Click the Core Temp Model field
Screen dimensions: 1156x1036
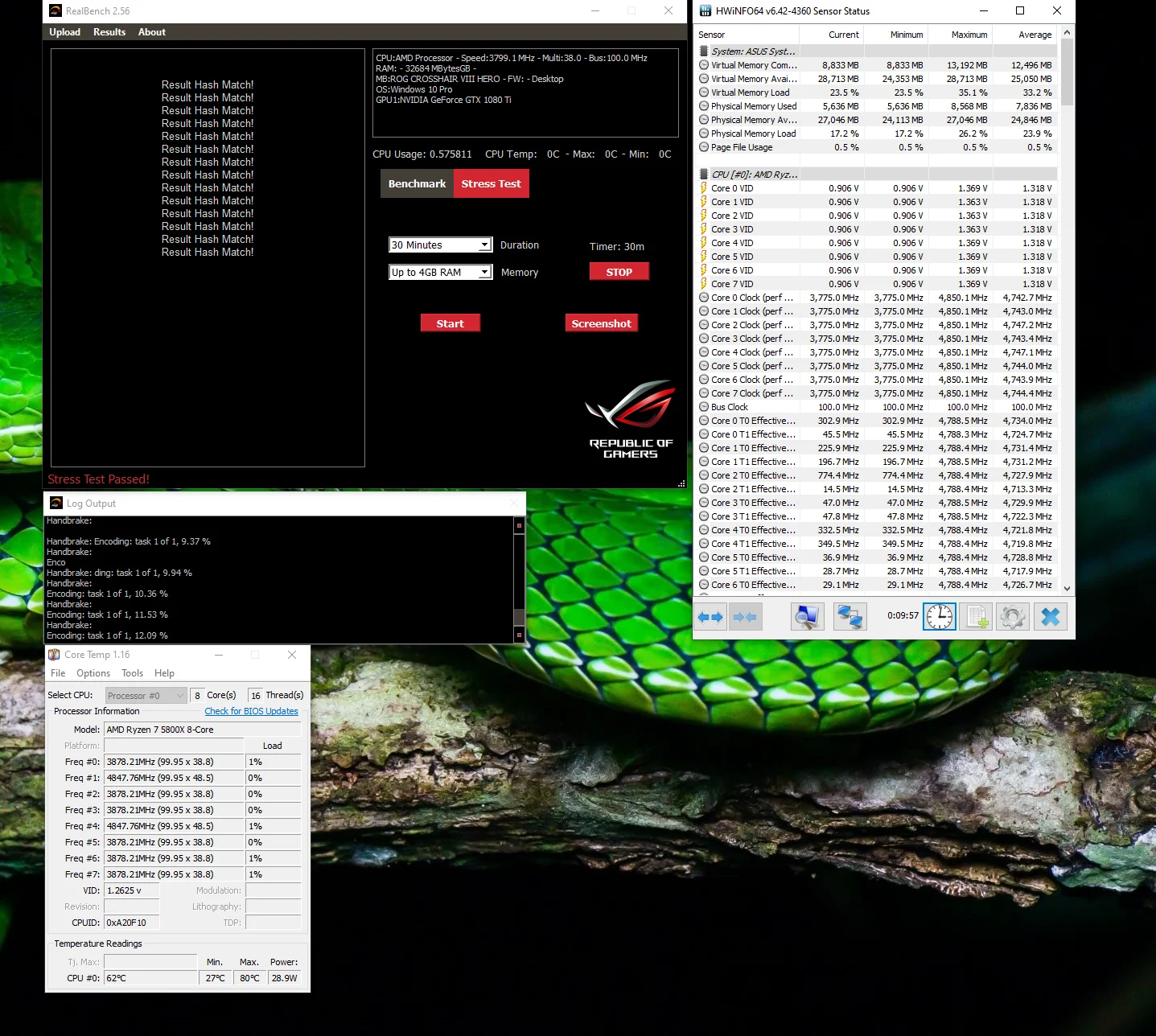pos(203,730)
